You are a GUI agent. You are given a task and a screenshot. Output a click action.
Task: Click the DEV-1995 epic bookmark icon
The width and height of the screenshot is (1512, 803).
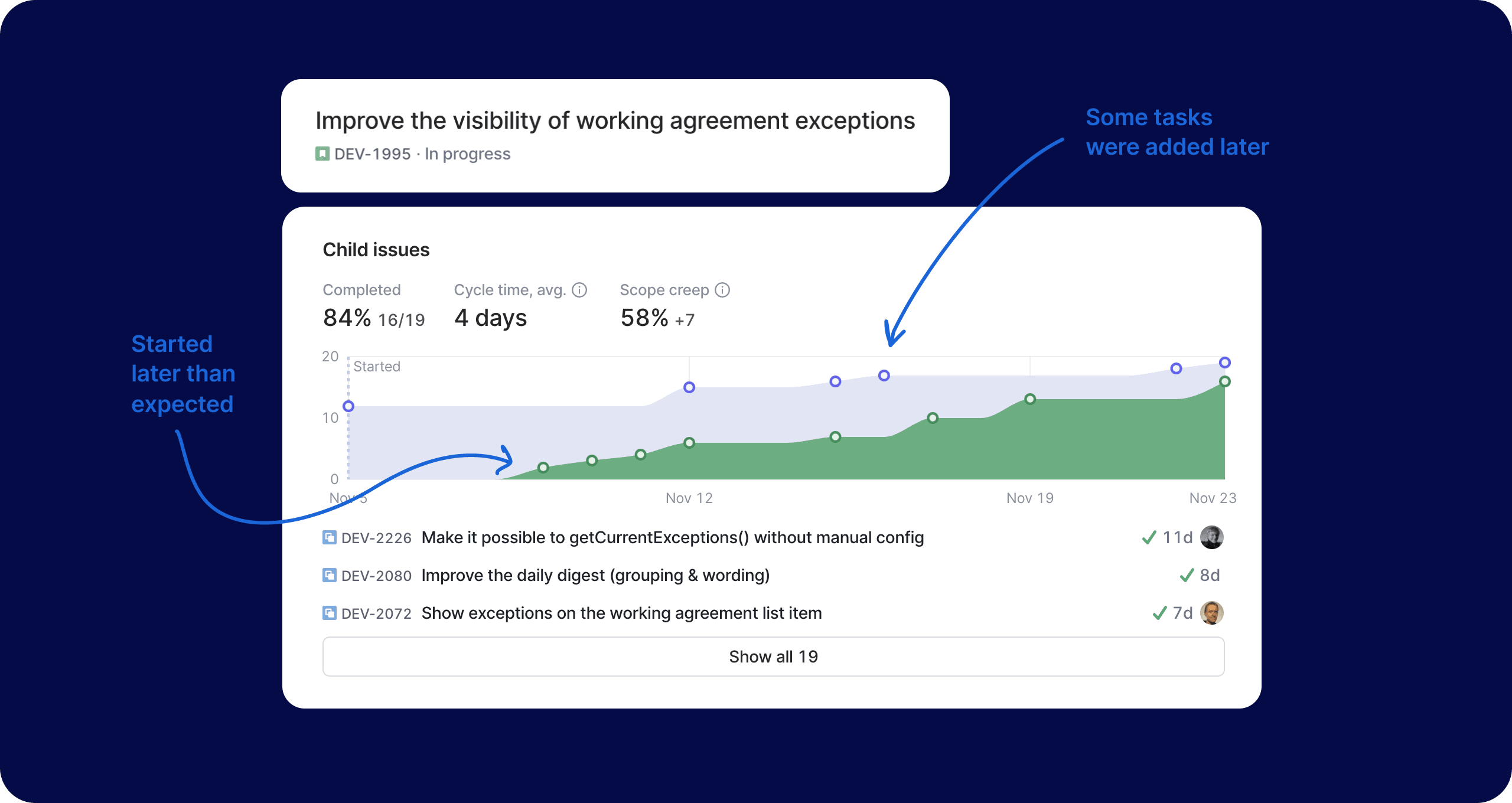coord(322,154)
